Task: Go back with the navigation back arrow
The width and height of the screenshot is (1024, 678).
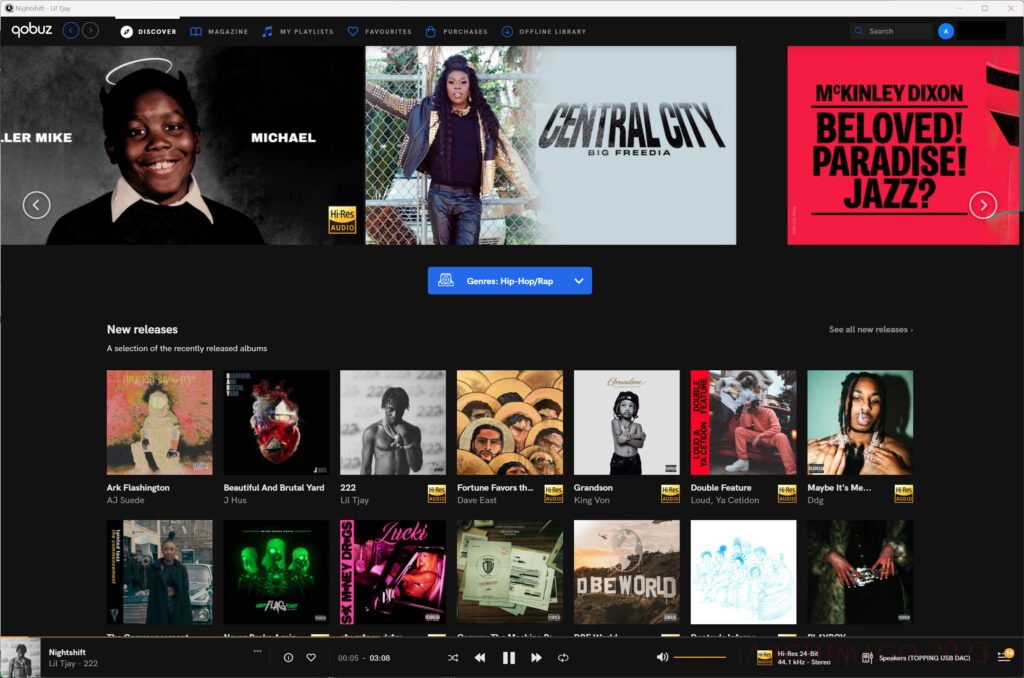Action: coord(71,31)
